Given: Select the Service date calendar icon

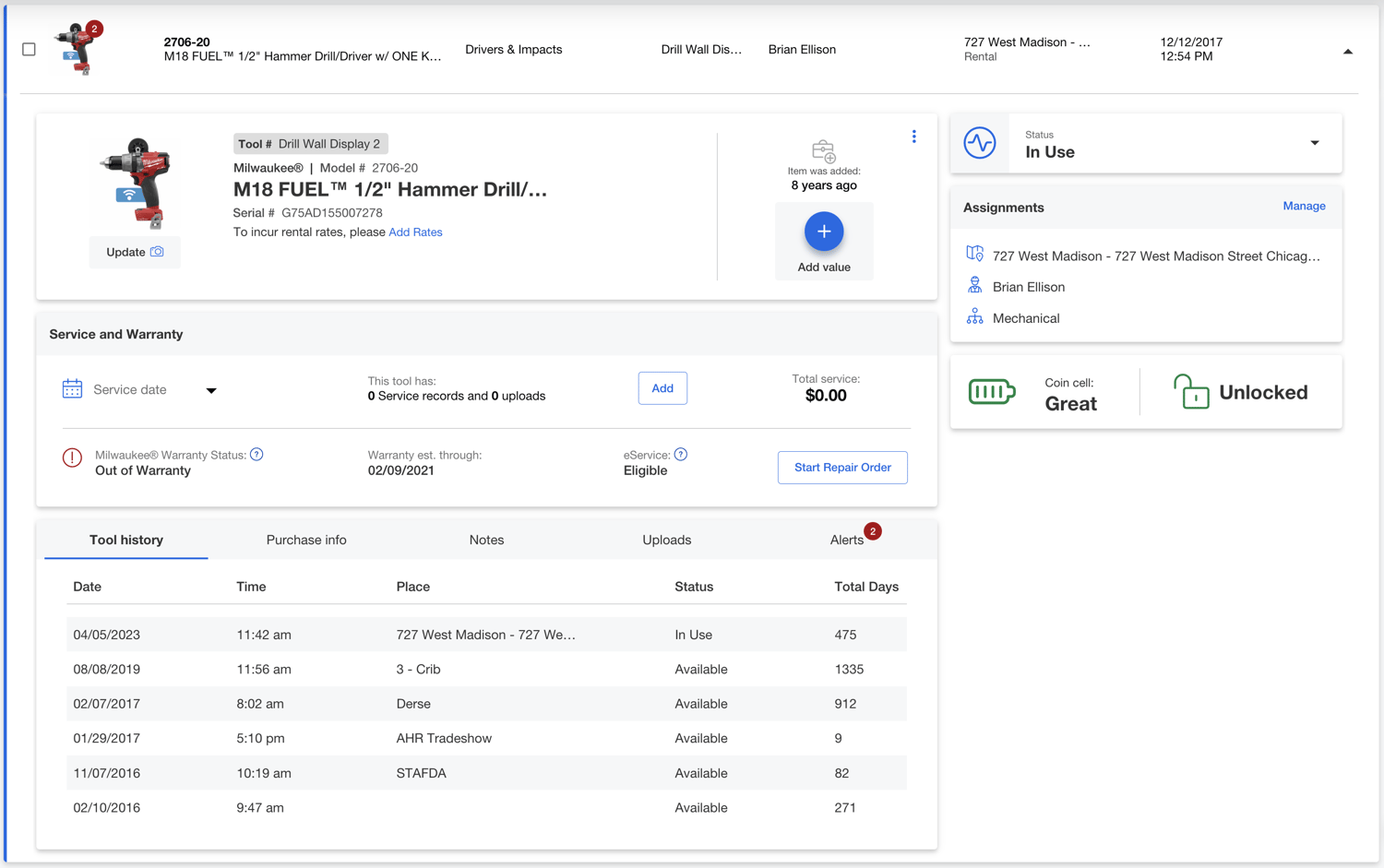Looking at the screenshot, I should tap(72, 388).
